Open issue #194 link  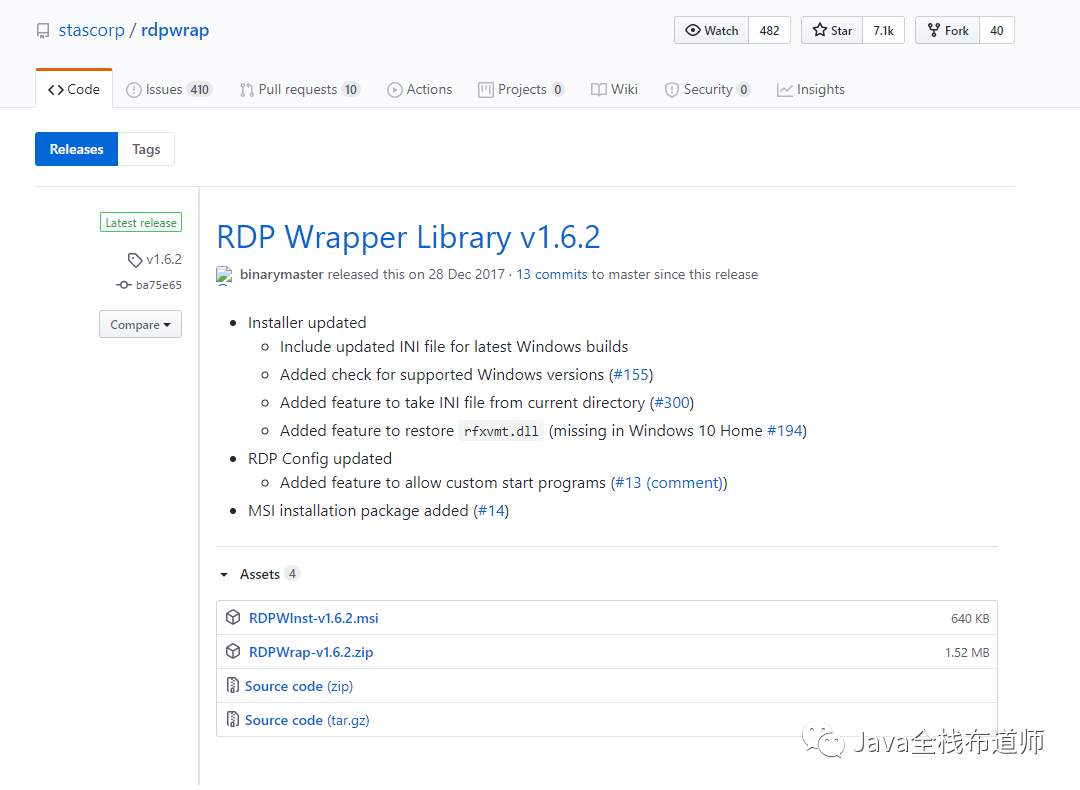click(785, 430)
